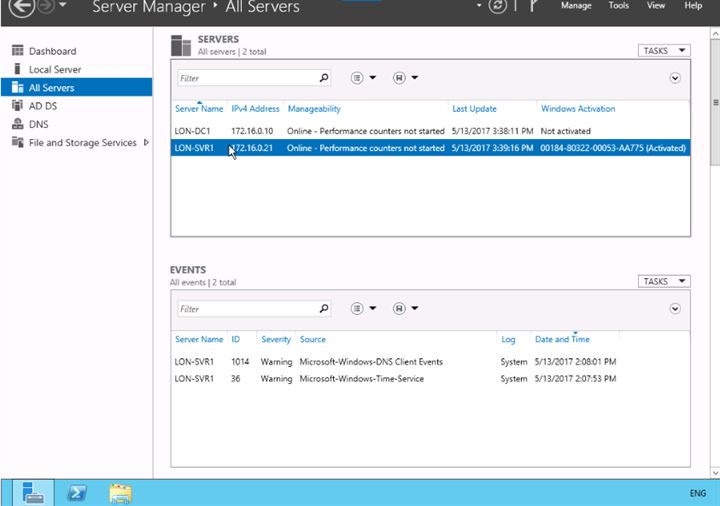Select All Servers in sidebar

pos(77,87)
